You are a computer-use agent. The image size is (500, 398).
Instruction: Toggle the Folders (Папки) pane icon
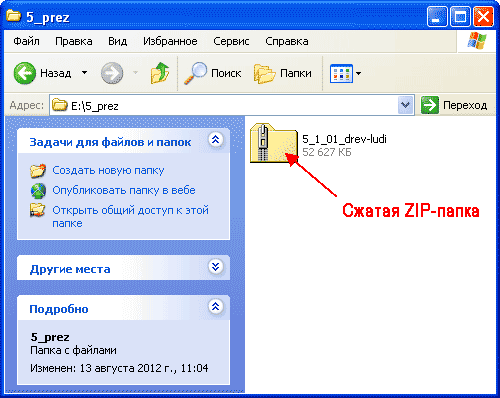264,73
